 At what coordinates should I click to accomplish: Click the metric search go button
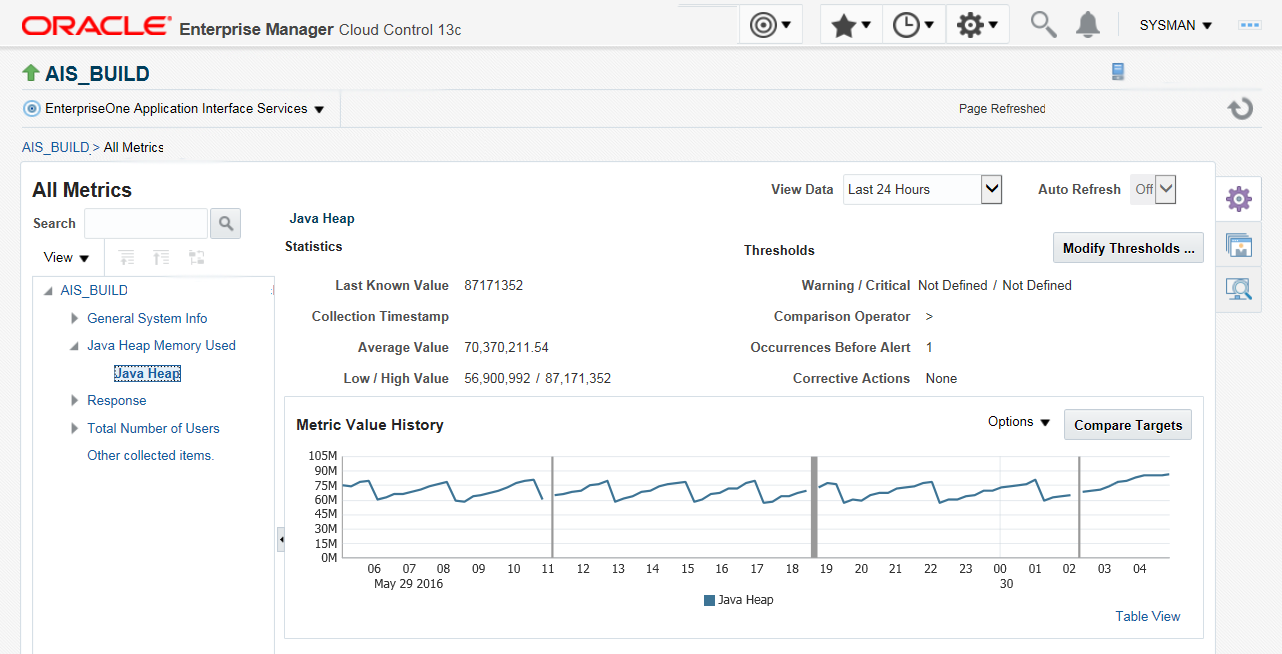(x=225, y=223)
